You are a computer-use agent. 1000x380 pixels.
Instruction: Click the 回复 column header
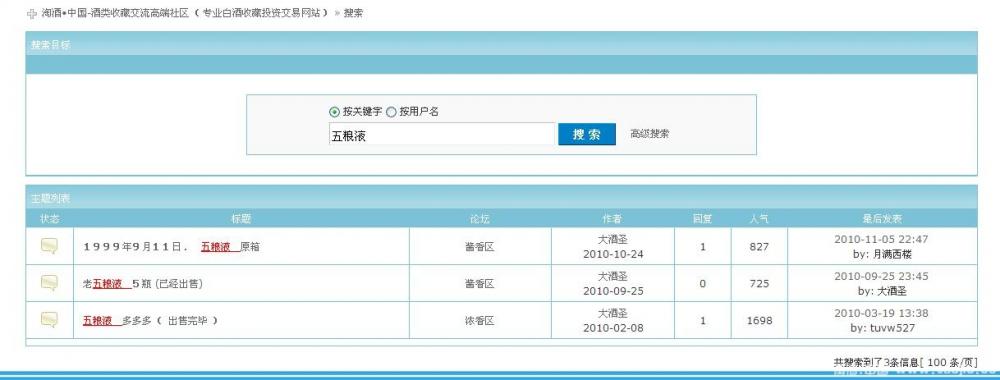702,219
